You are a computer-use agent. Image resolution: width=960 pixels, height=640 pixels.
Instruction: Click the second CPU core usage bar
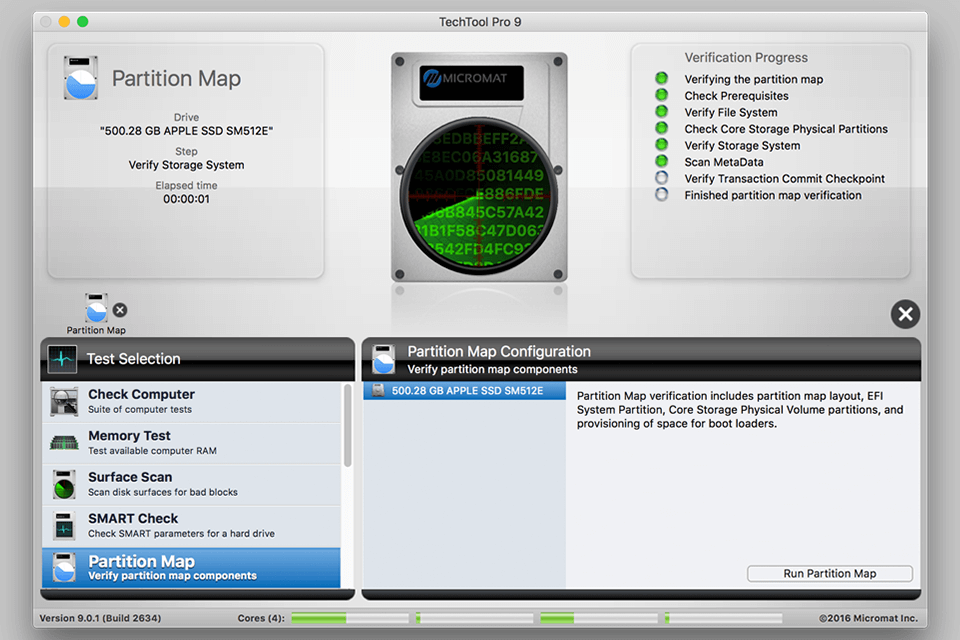[x=474, y=619]
